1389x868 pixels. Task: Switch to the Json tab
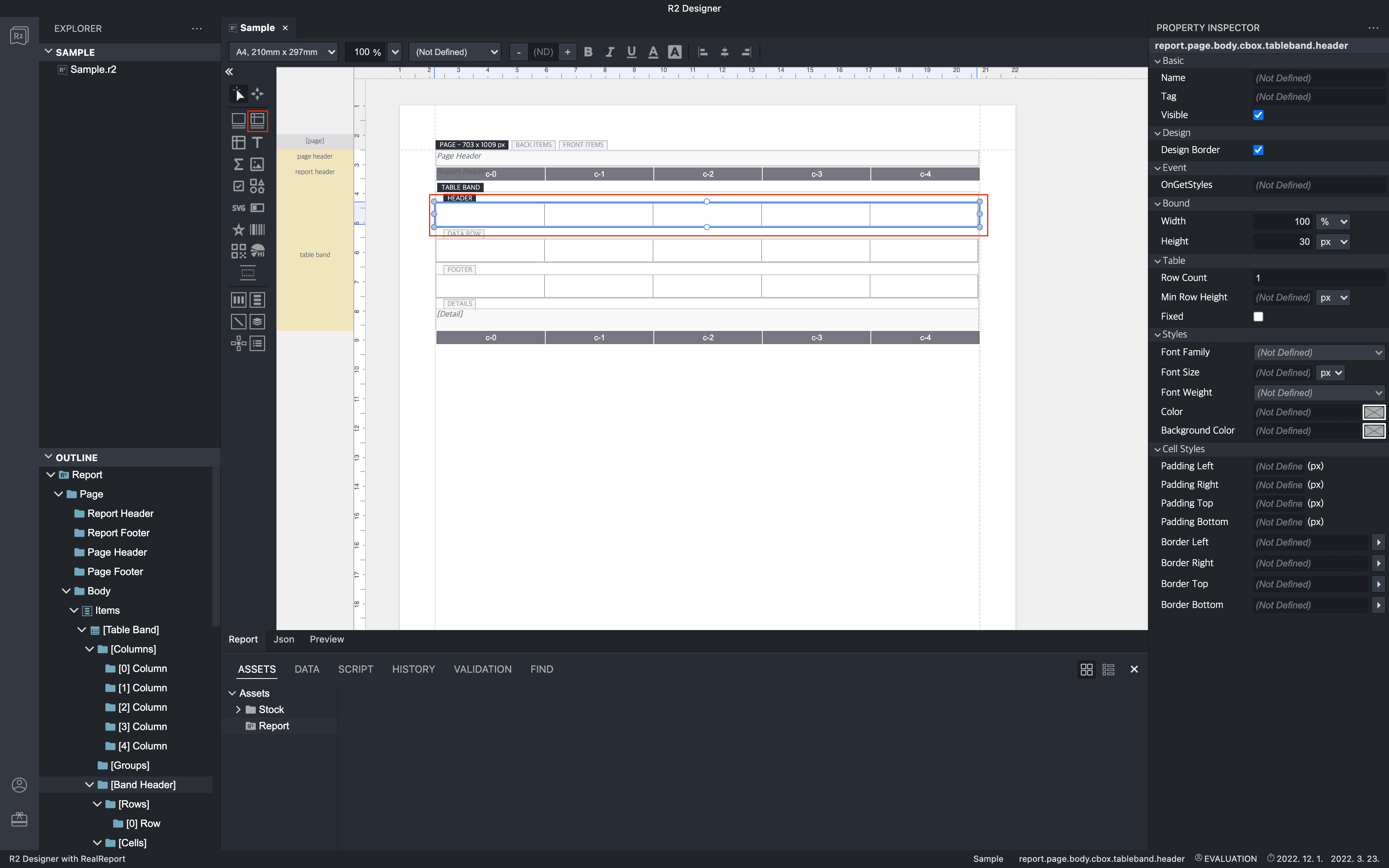(284, 639)
